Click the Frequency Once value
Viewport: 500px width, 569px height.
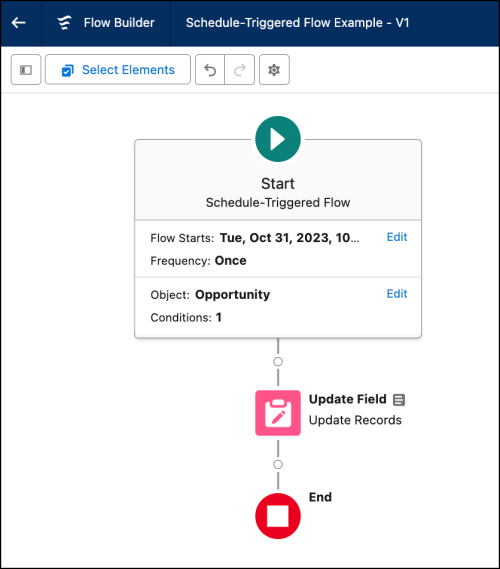click(230, 261)
